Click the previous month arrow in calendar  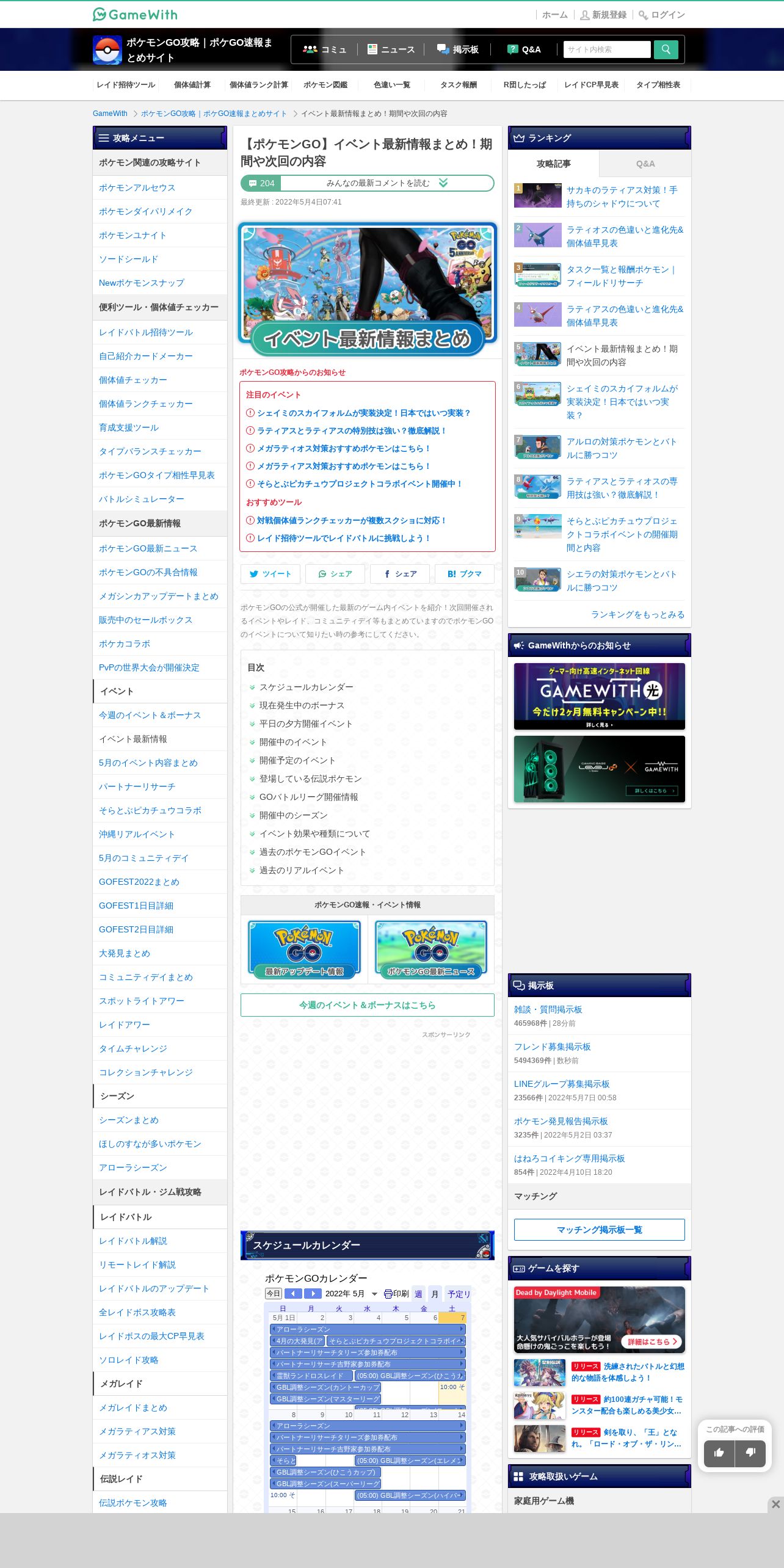(293, 1293)
